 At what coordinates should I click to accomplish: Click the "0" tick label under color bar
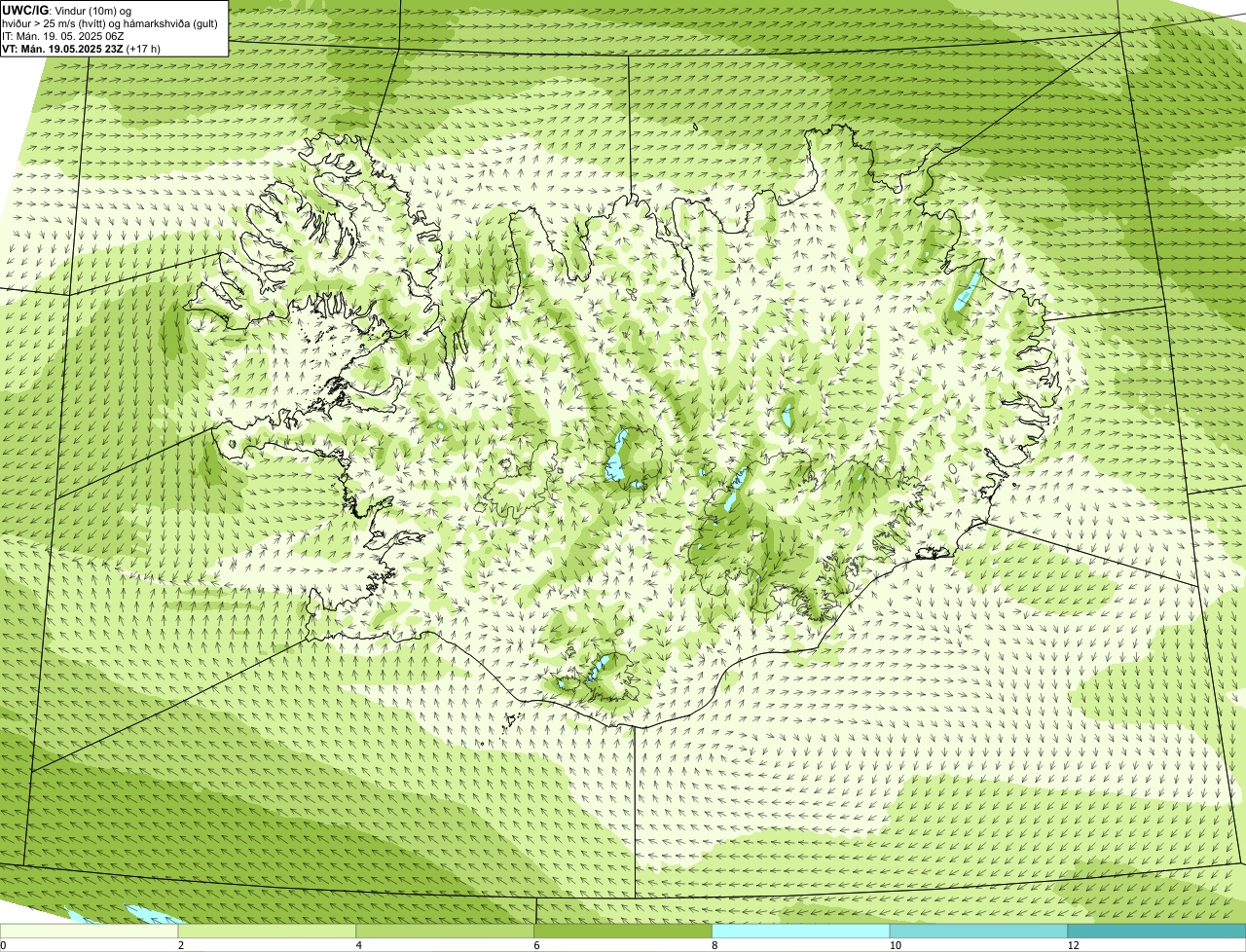coord(3,945)
